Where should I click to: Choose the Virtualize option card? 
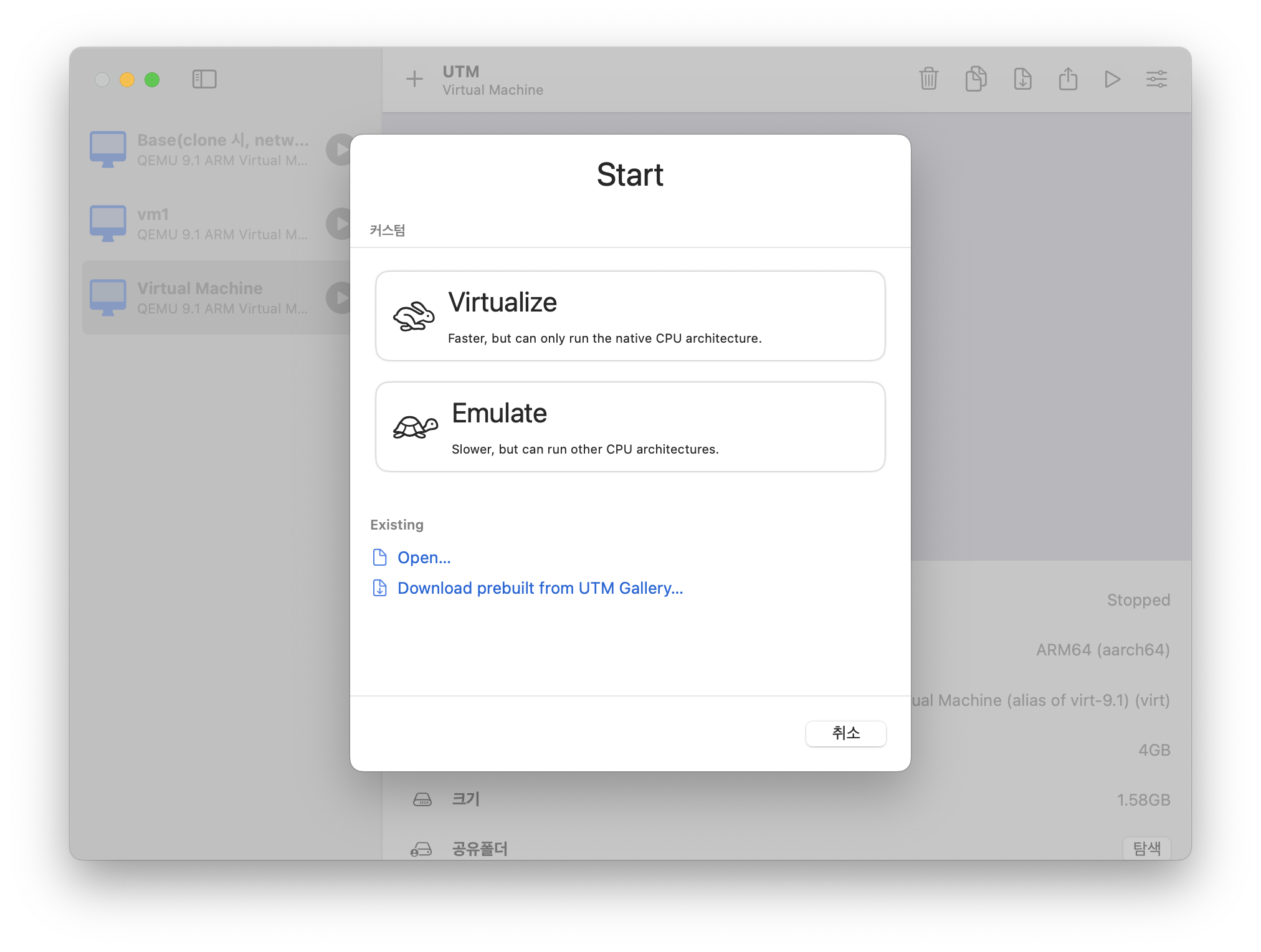point(630,316)
